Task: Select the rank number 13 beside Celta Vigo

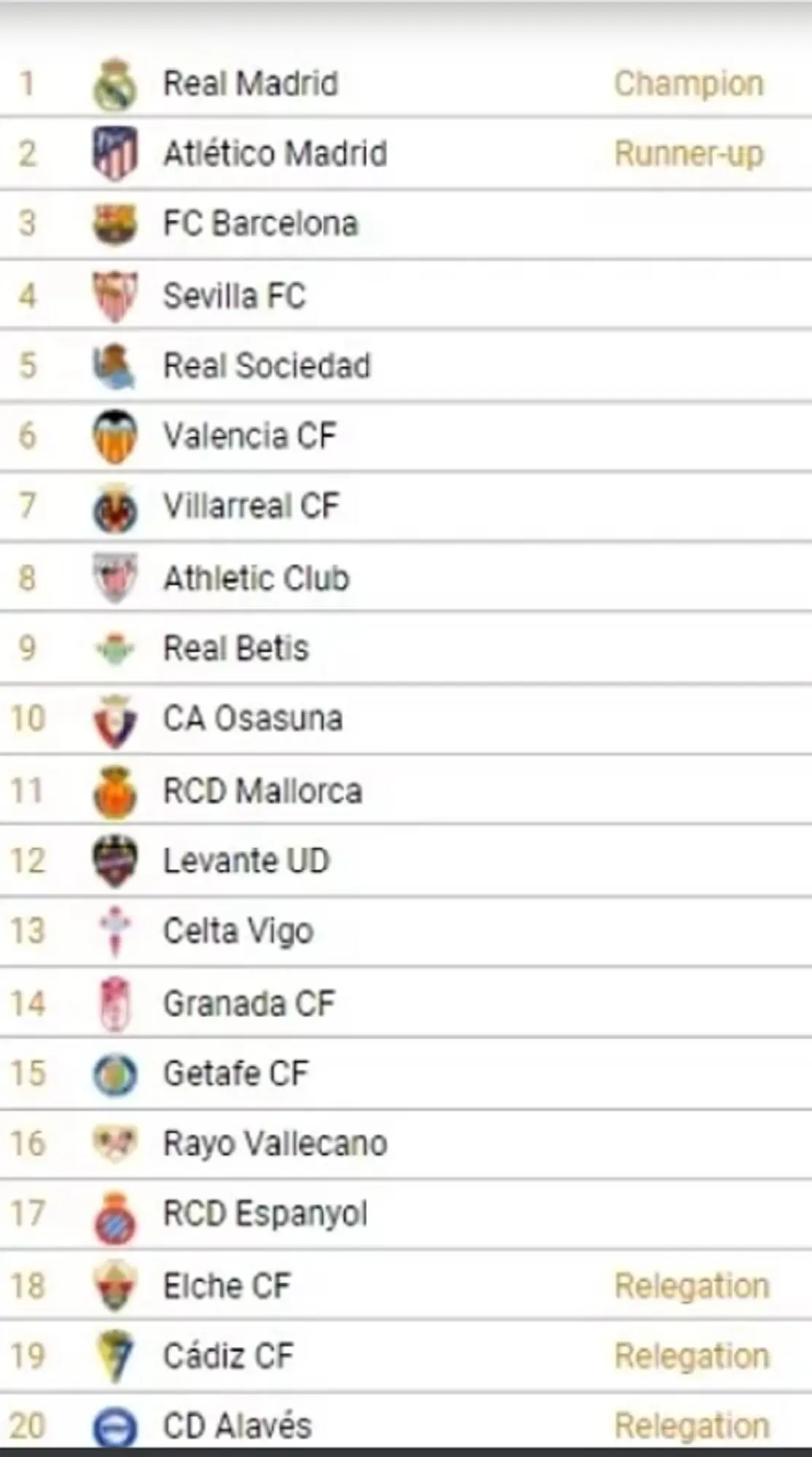Action: [28, 931]
